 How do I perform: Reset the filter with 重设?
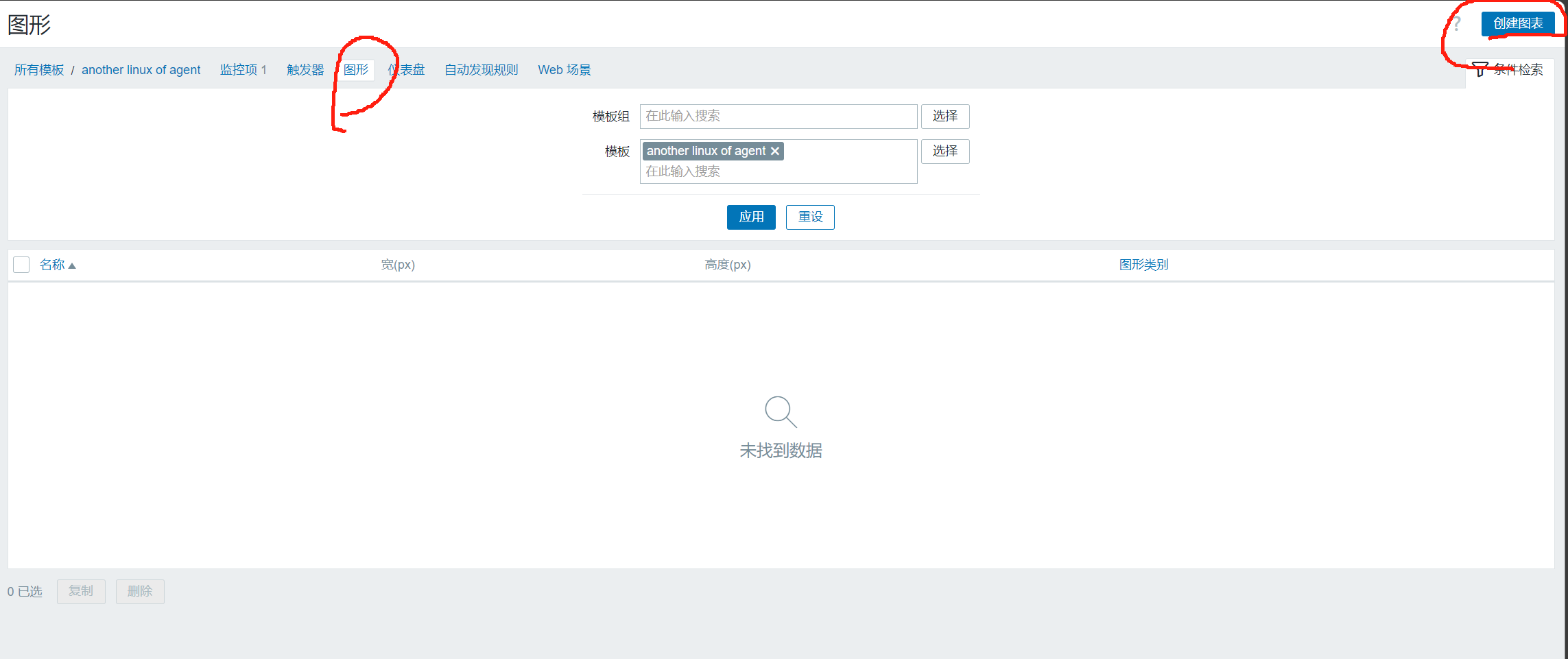click(x=810, y=217)
